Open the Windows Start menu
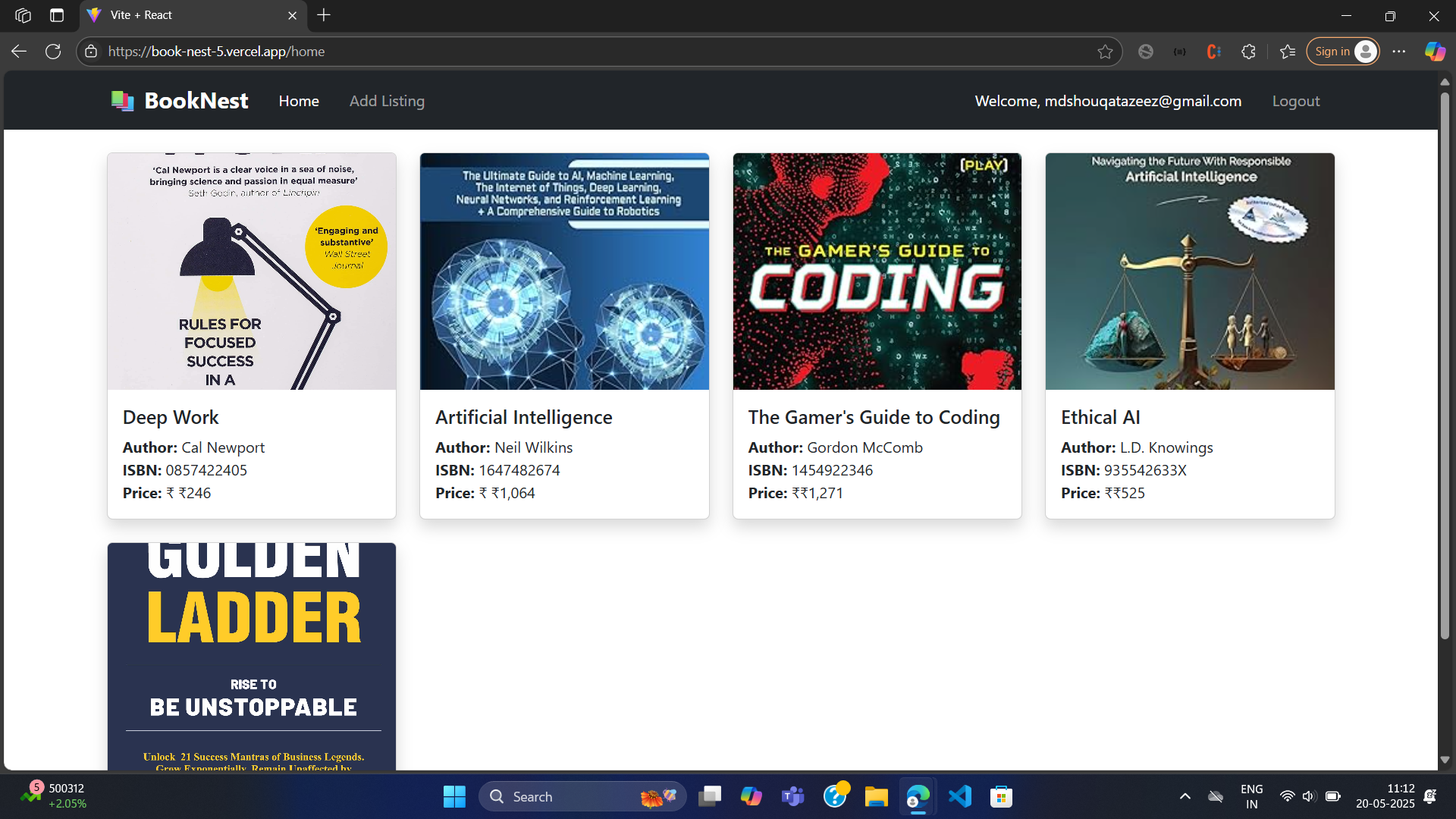This screenshot has height=819, width=1456. tap(454, 796)
